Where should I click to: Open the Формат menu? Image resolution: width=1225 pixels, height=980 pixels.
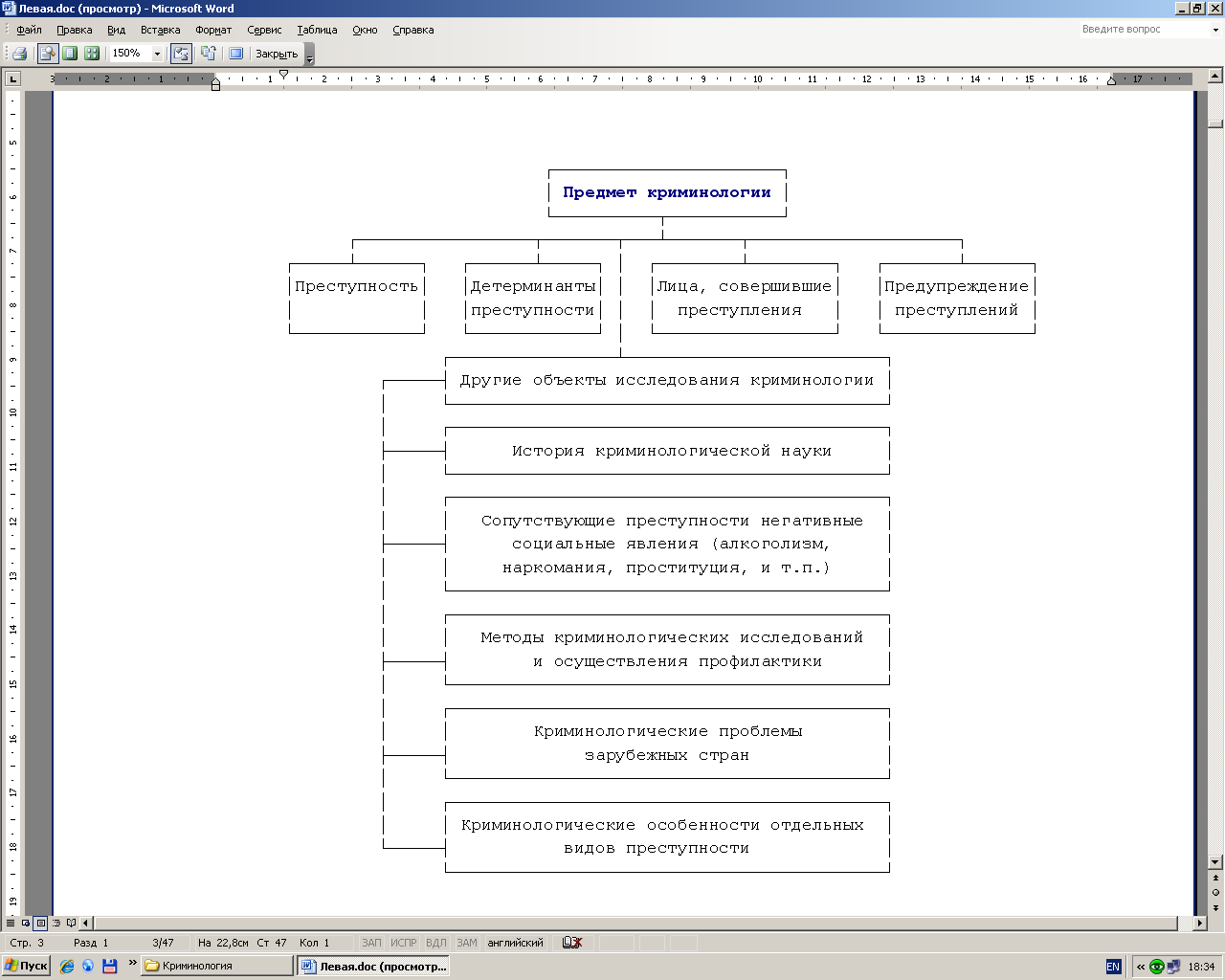(x=213, y=30)
